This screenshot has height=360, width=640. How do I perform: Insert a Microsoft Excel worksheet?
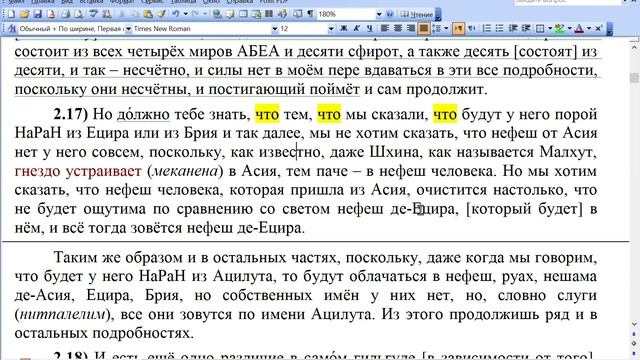pyautogui.click(x=256, y=14)
